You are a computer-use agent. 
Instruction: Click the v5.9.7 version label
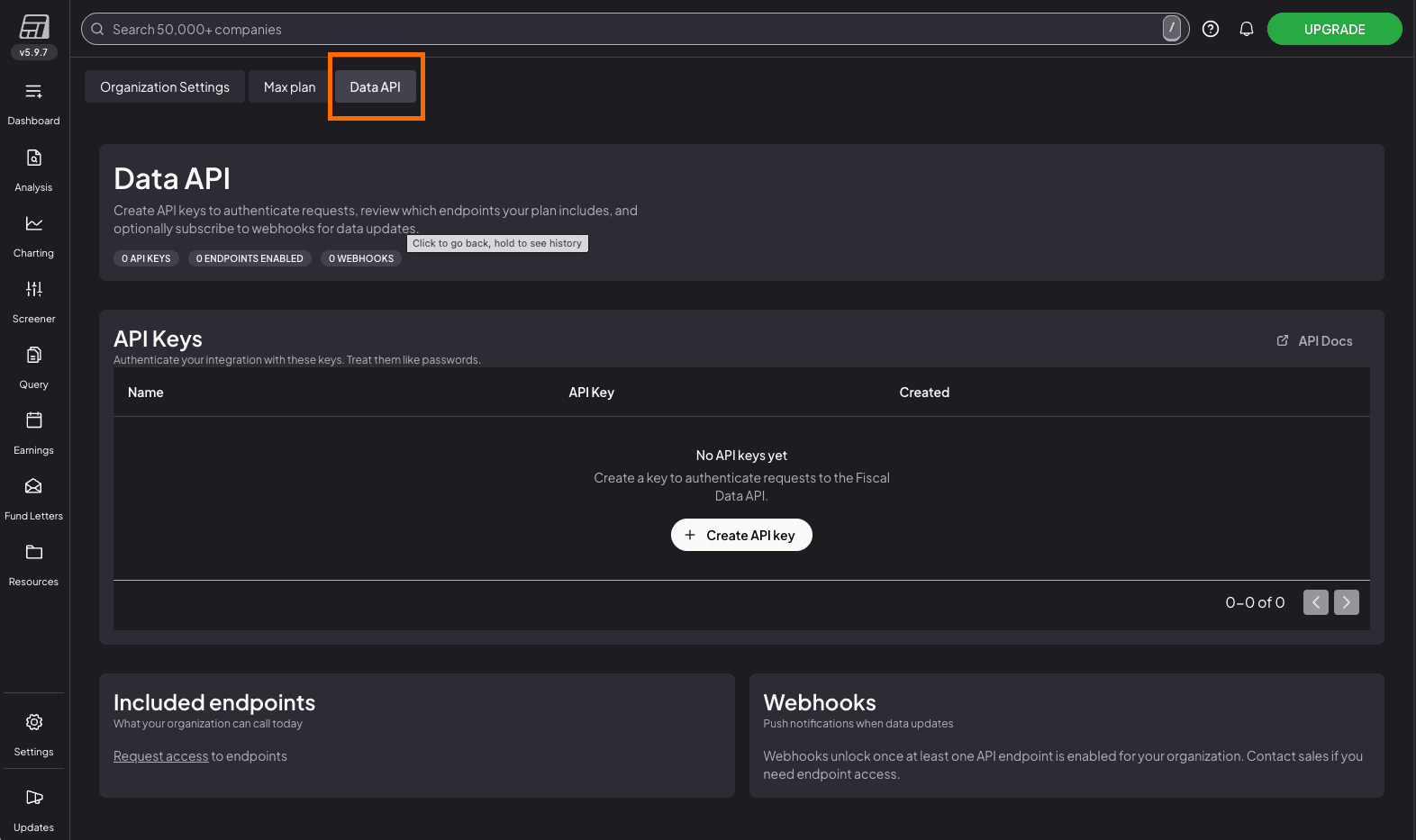tap(34, 52)
